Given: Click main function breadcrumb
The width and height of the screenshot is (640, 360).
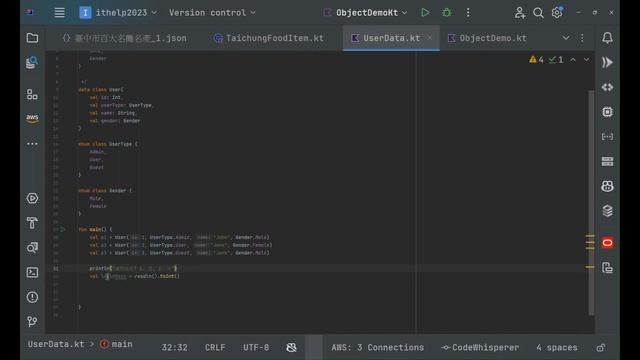Looking at the screenshot, I should pos(116,344).
